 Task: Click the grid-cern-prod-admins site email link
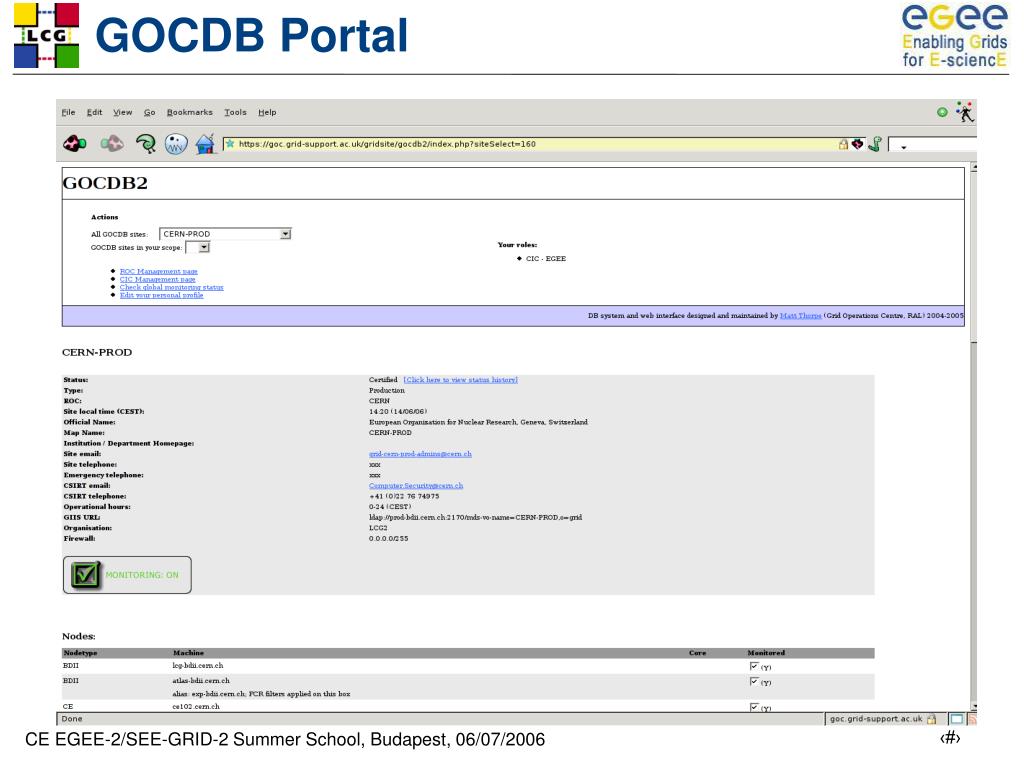tap(420, 454)
